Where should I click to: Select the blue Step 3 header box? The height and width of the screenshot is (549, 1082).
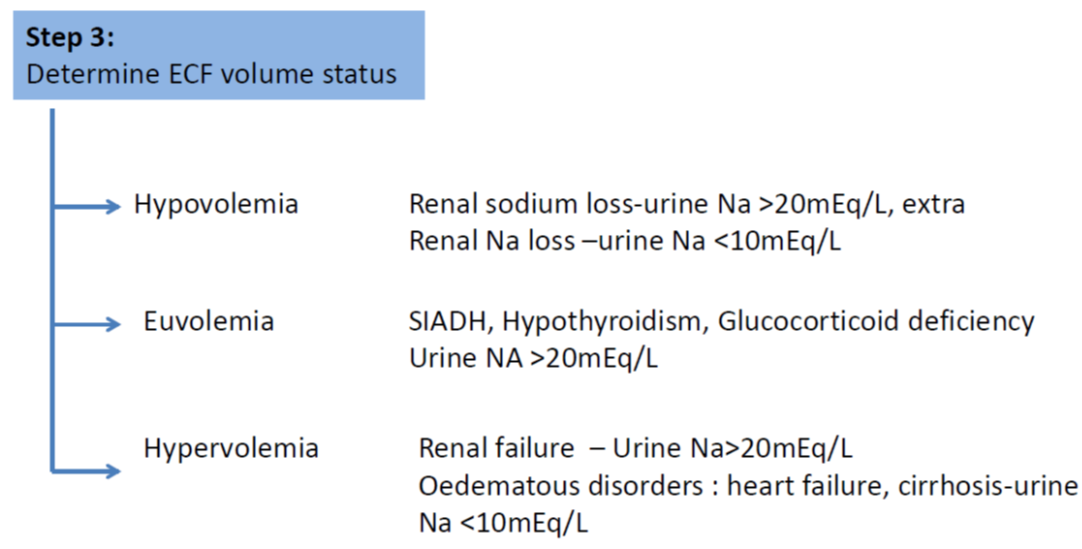point(218,54)
